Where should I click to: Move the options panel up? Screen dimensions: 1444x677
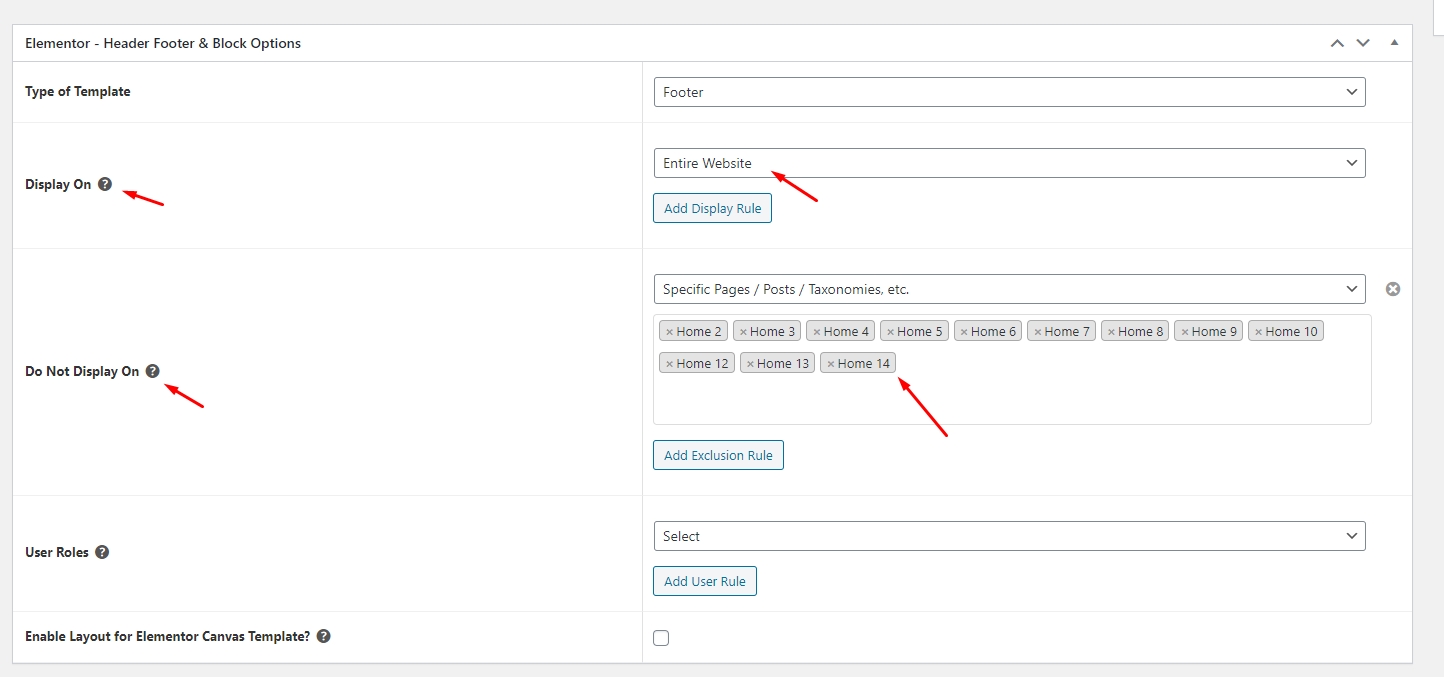coord(1337,43)
